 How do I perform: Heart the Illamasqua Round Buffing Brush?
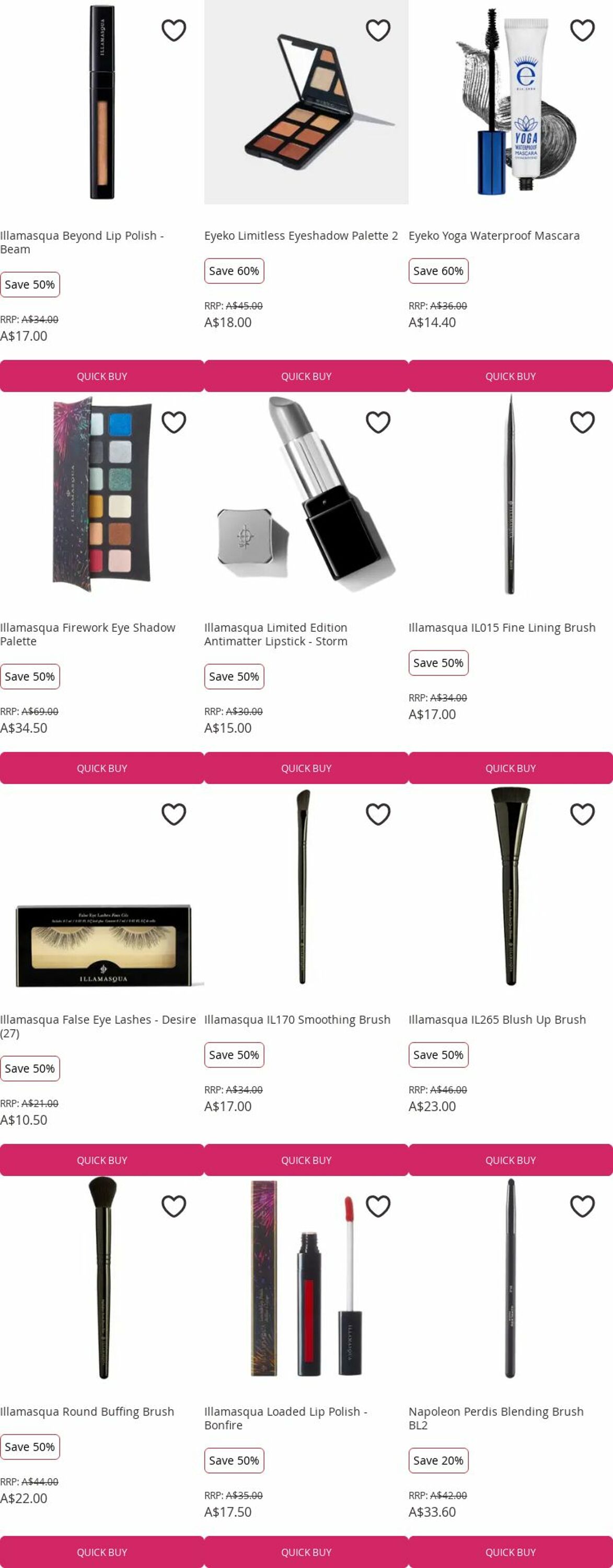tap(174, 1206)
